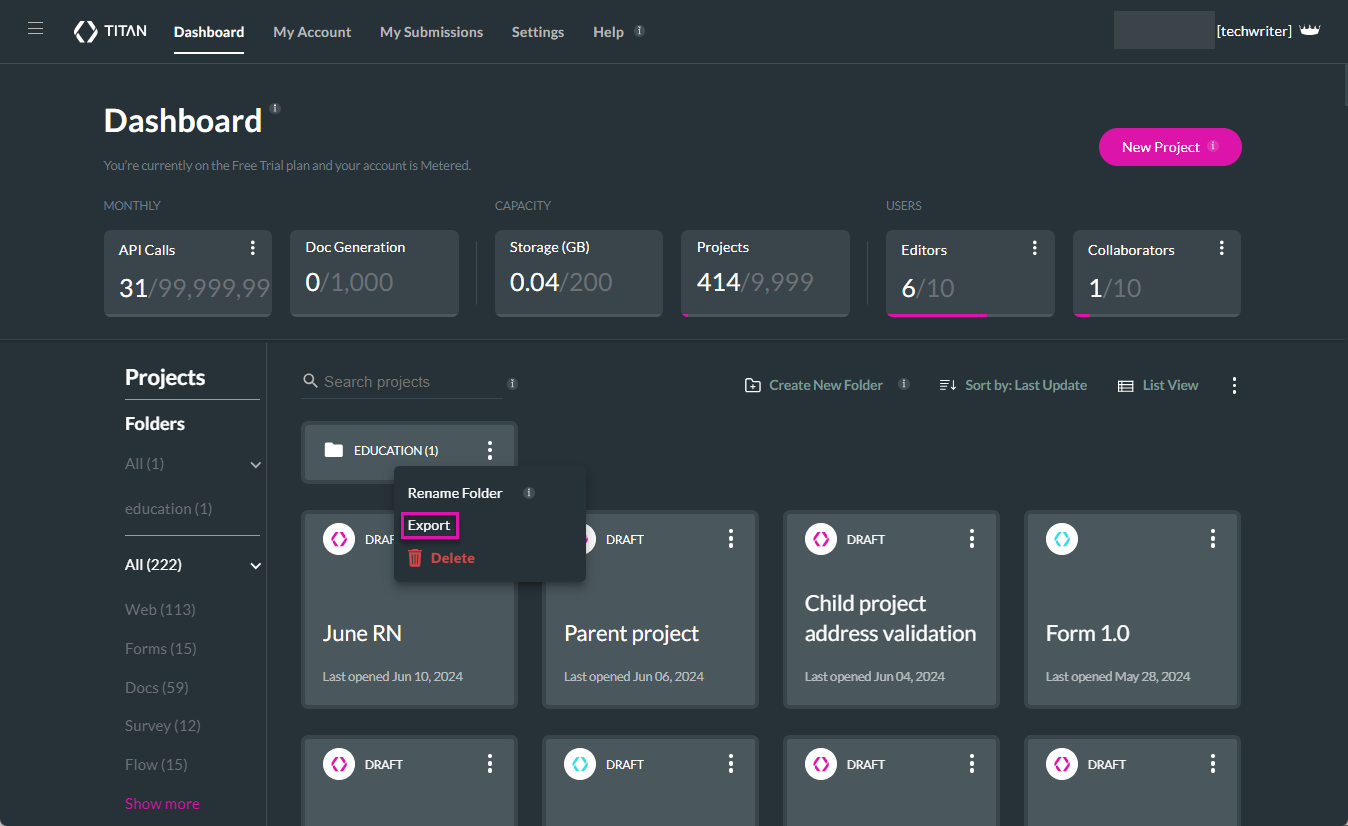Switch projects to List View

coord(1158,385)
